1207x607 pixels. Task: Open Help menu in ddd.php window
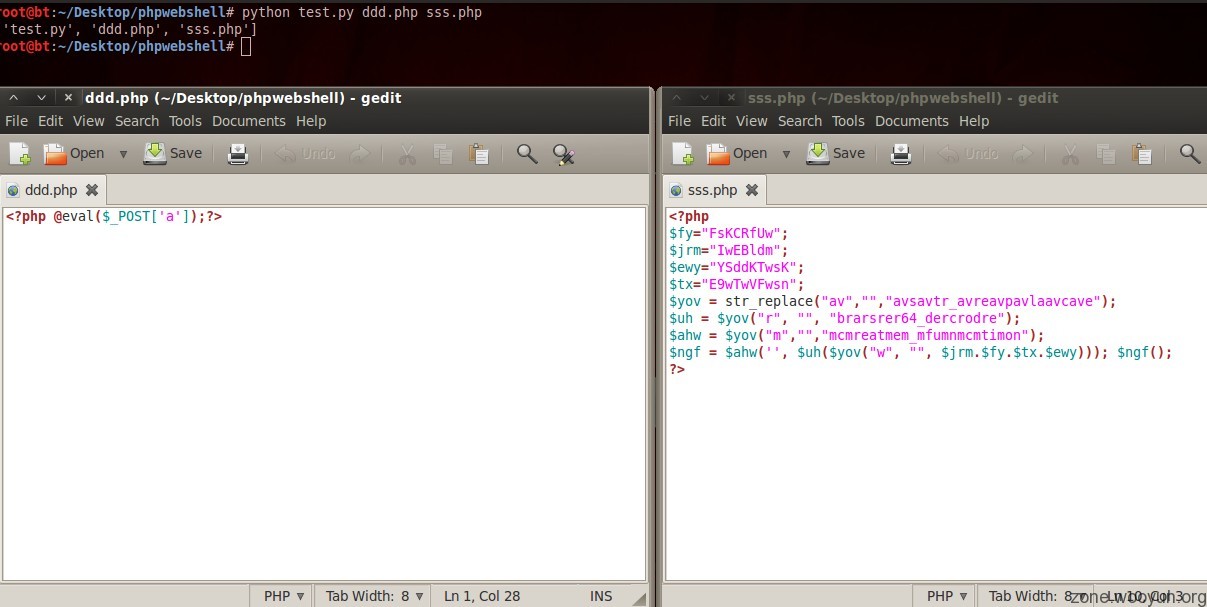click(x=311, y=121)
